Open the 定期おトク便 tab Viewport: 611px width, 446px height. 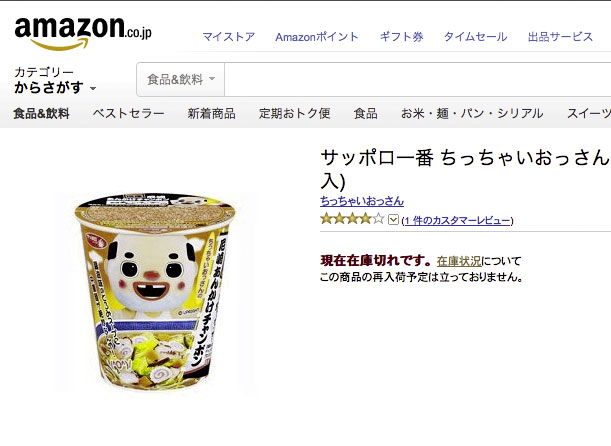295,113
